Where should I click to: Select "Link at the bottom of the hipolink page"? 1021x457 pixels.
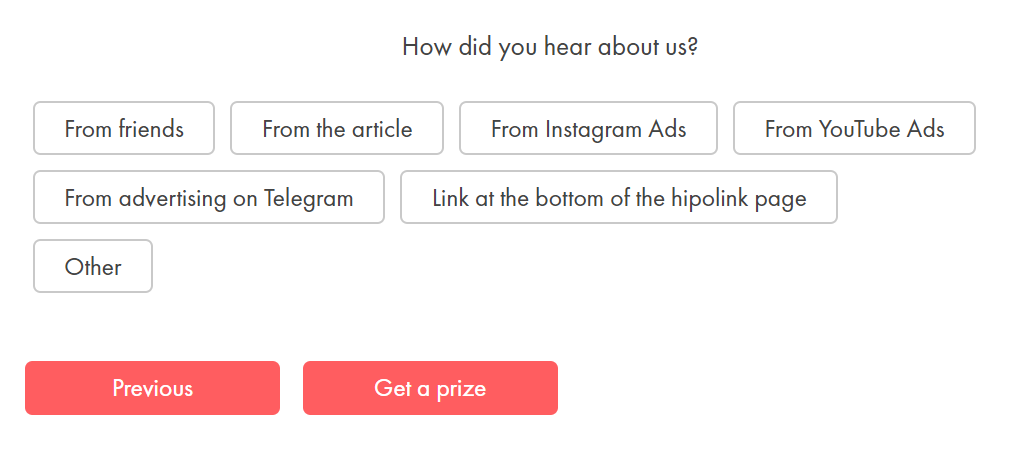coord(619,197)
